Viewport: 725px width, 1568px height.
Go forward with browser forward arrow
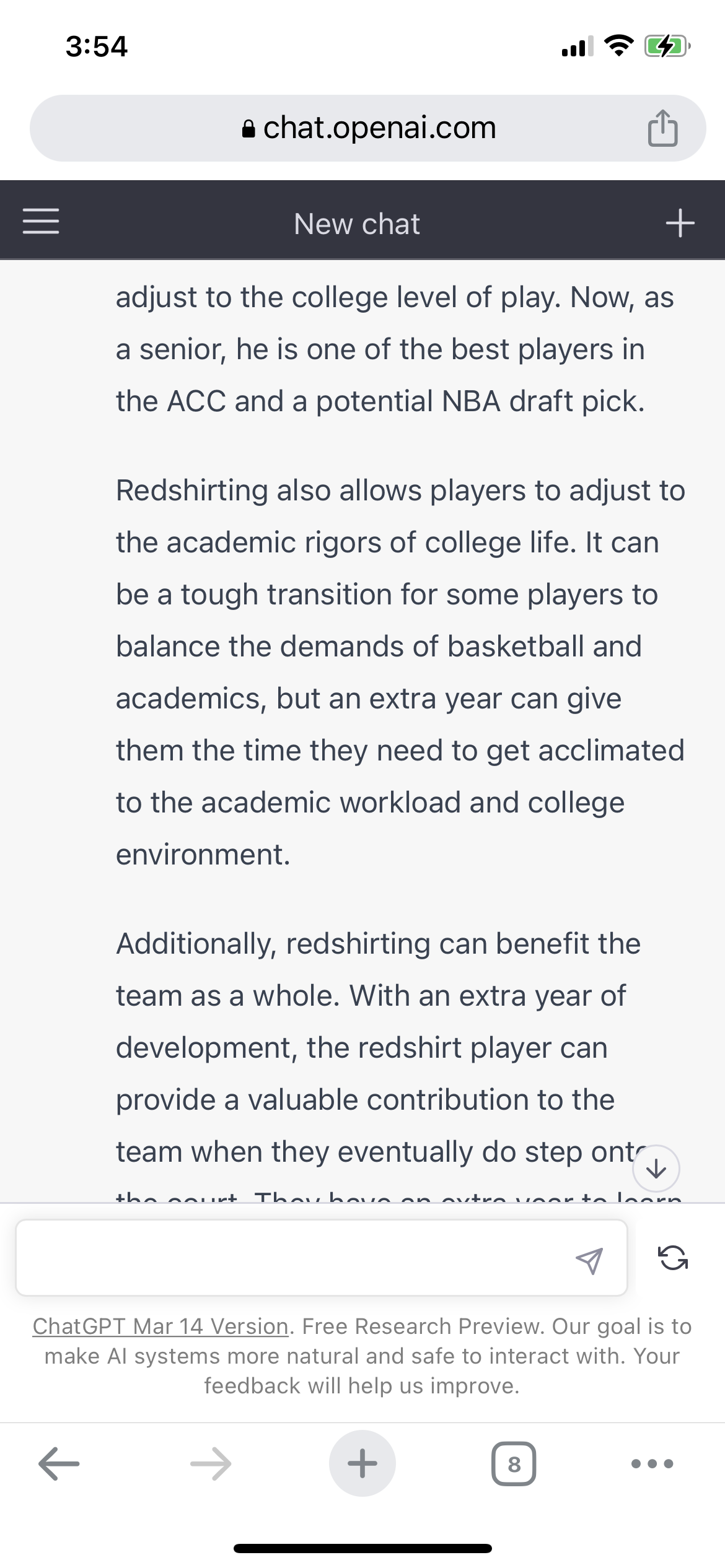tap(211, 1463)
